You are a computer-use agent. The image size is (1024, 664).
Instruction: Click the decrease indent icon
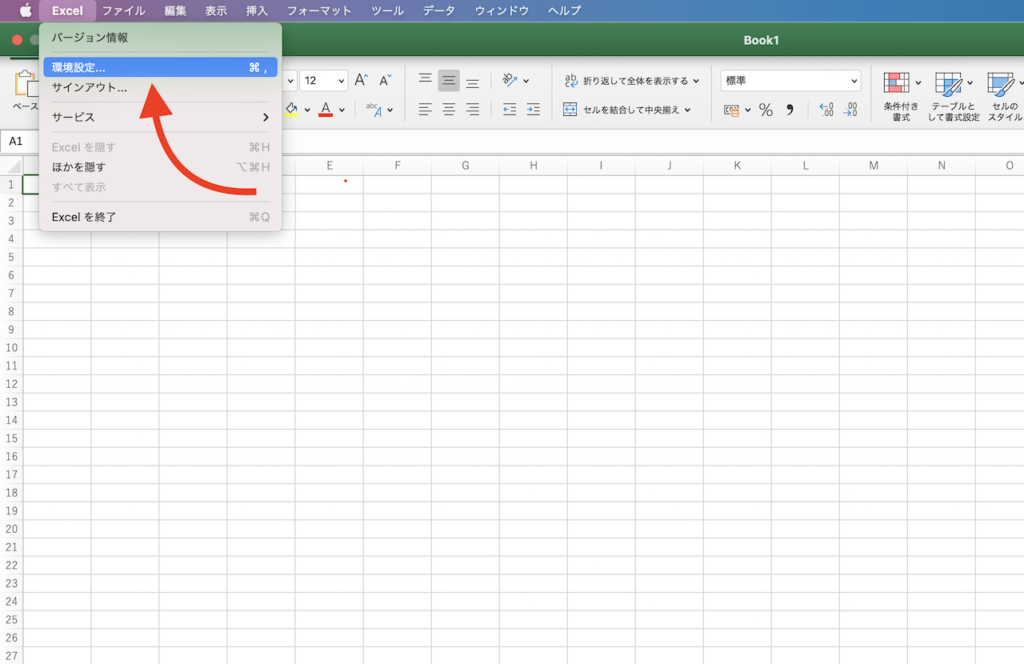click(510, 109)
